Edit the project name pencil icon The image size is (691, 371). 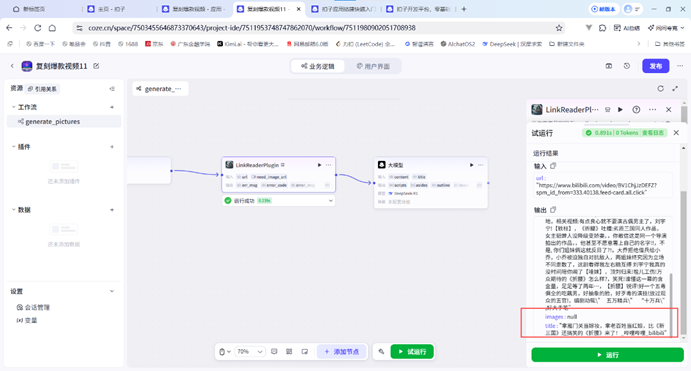[x=96, y=66]
